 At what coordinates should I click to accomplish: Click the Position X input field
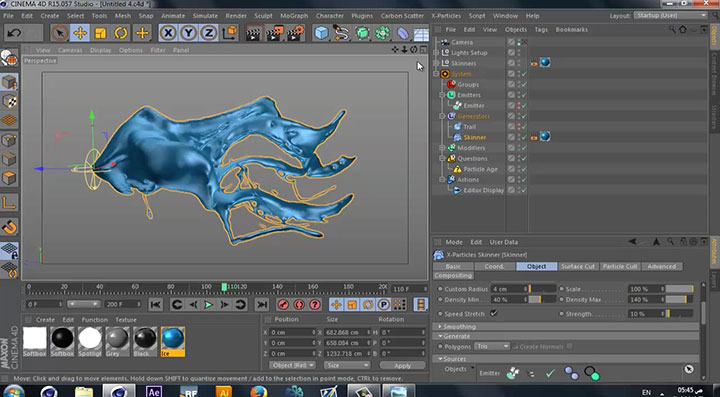tap(292, 332)
